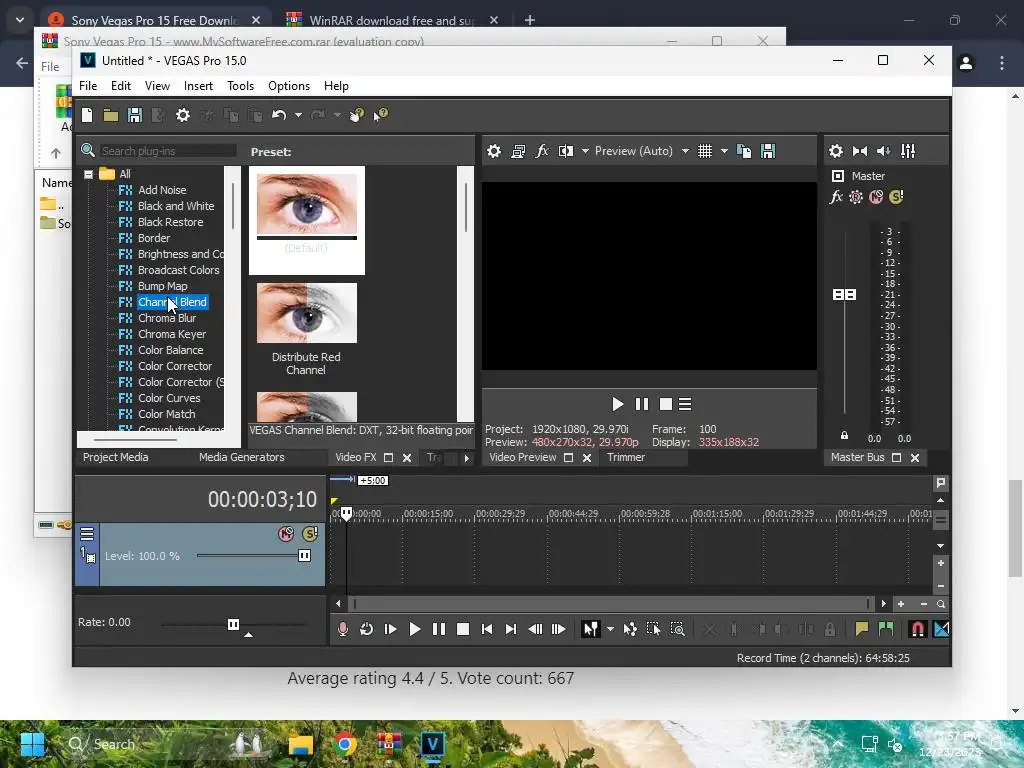Image resolution: width=1024 pixels, height=768 pixels.
Task: Toggle split screen view in preview
Action: click(x=566, y=152)
